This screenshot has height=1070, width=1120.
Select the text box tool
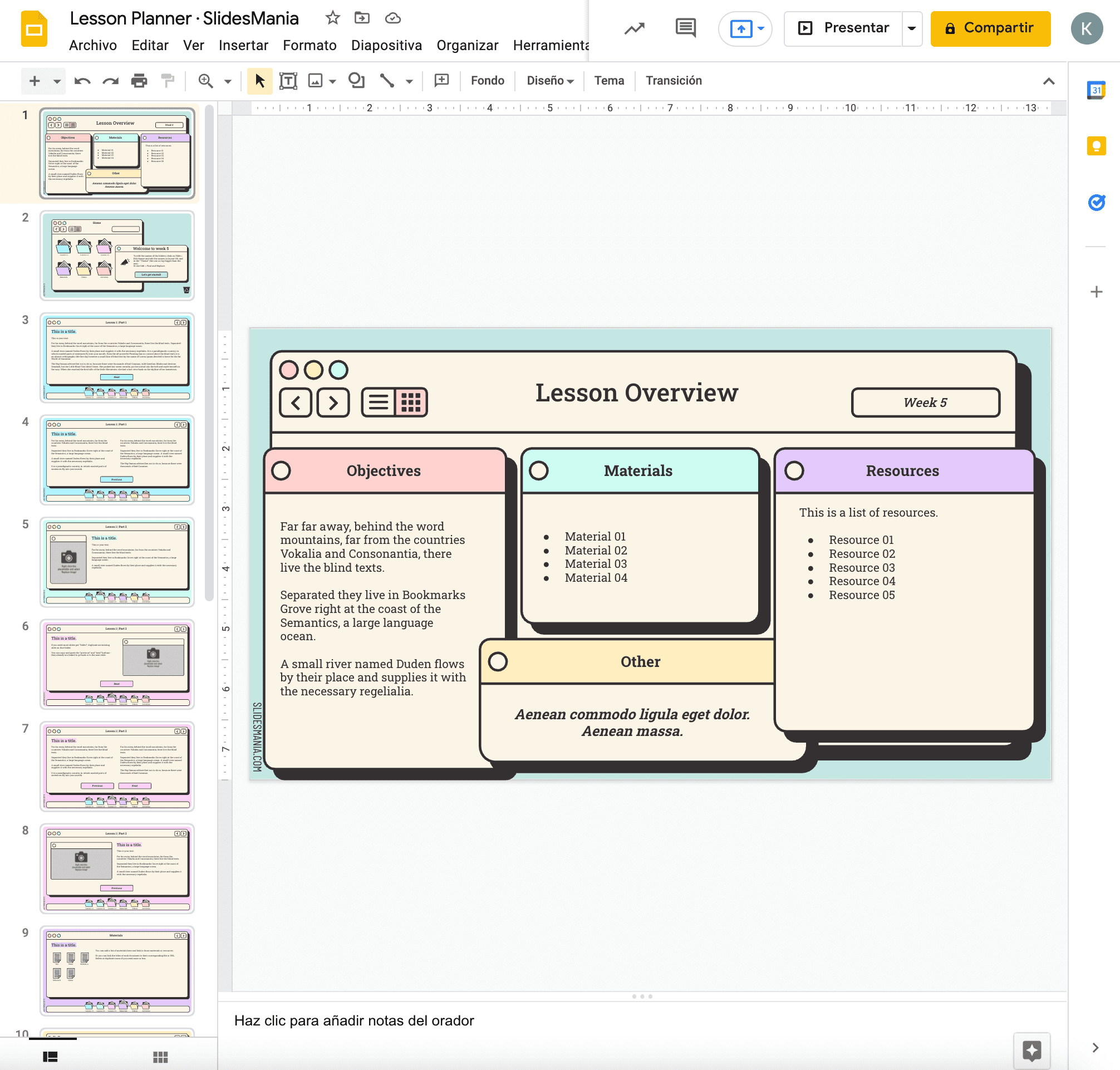[x=288, y=80]
